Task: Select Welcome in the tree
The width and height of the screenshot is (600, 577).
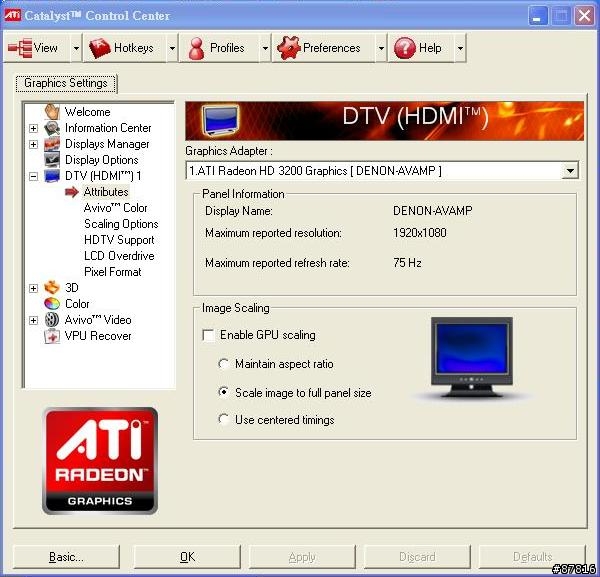Action: (88, 112)
